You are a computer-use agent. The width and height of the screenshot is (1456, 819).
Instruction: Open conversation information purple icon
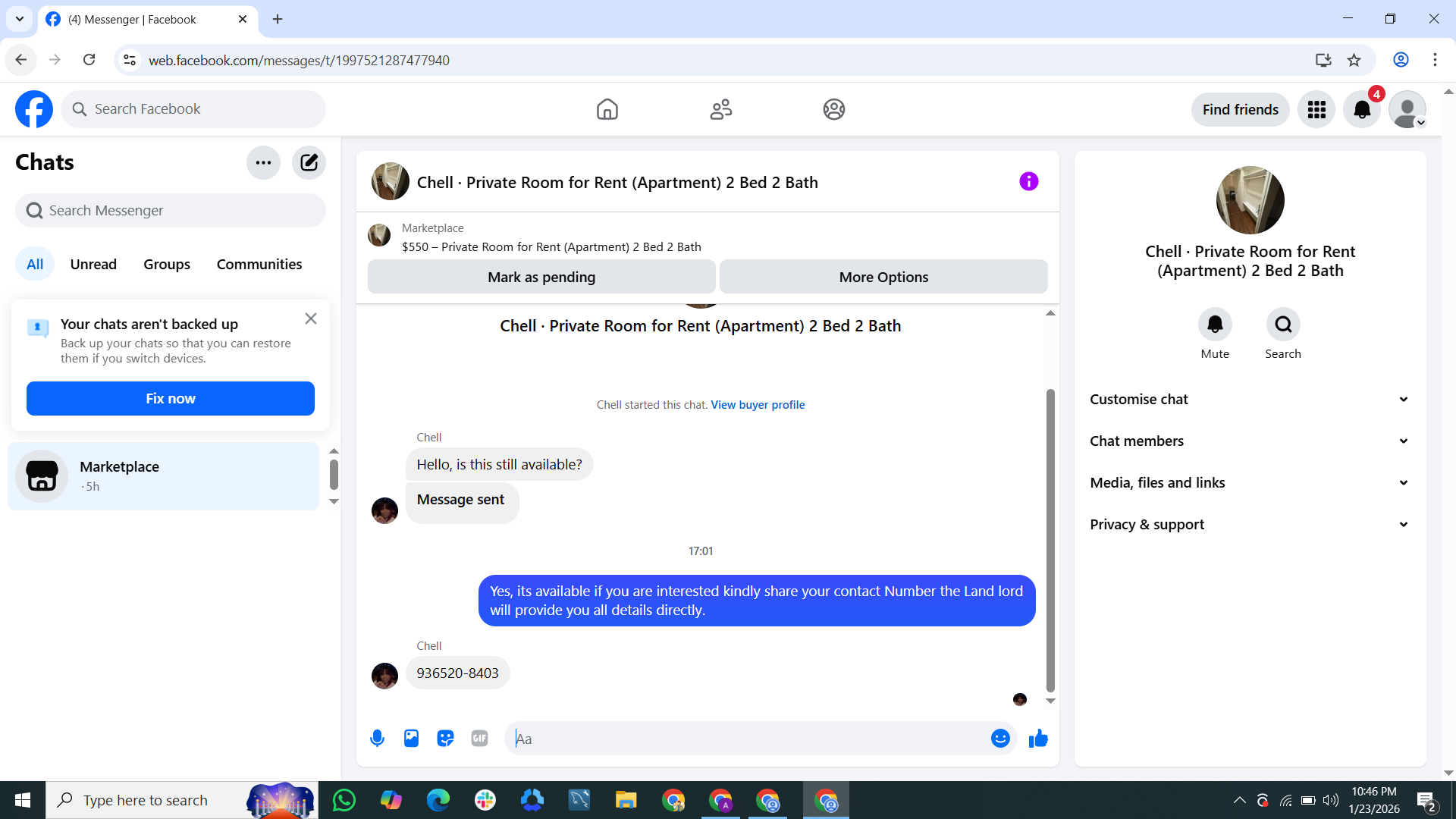tap(1028, 181)
